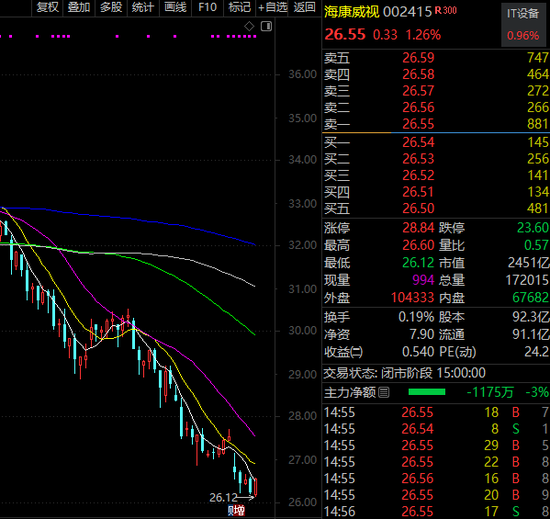Click the blue 财 event marker icon
The width and height of the screenshot is (550, 519).
pyautogui.click(x=231, y=511)
